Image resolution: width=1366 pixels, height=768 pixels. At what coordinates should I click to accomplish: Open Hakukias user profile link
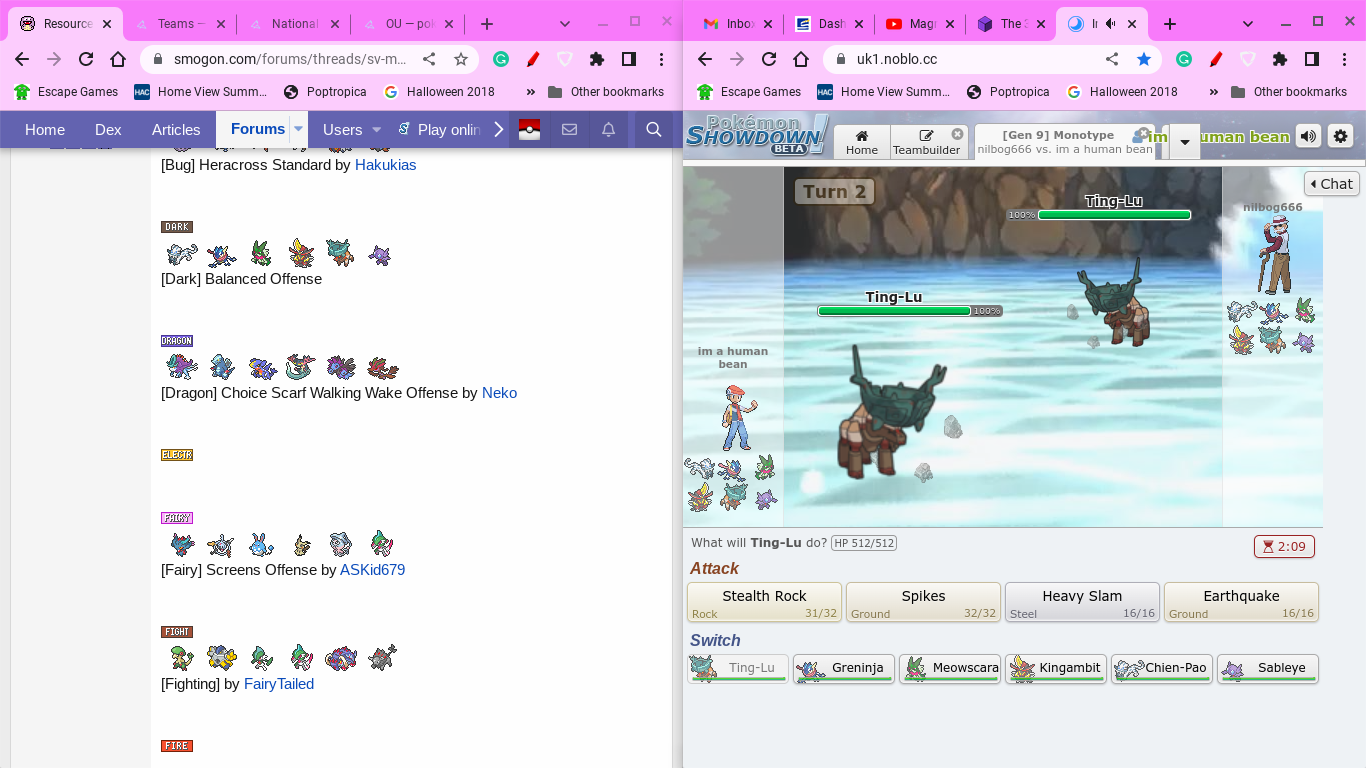tap(385, 165)
